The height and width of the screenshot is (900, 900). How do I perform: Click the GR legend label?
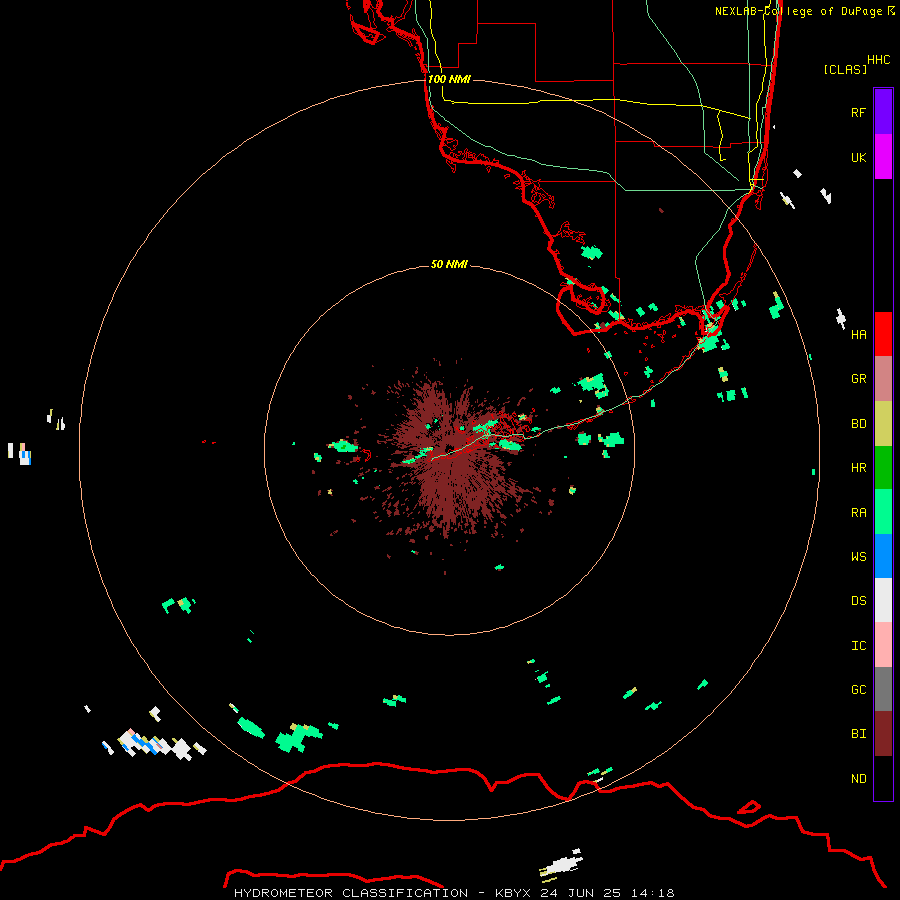click(858, 379)
